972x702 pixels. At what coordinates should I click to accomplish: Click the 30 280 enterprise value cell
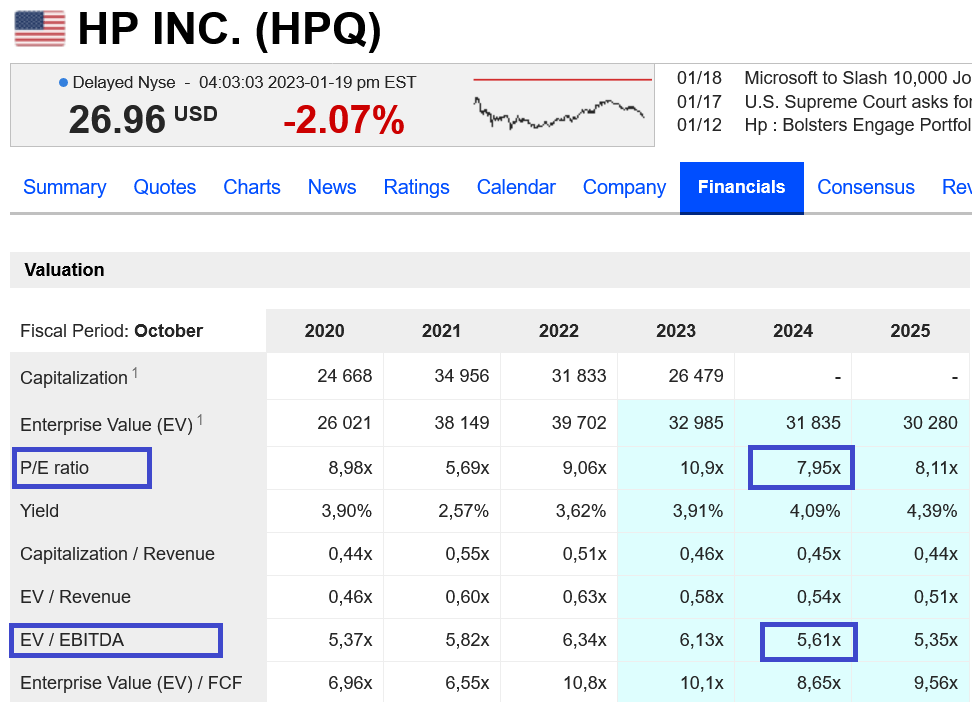[x=930, y=423]
